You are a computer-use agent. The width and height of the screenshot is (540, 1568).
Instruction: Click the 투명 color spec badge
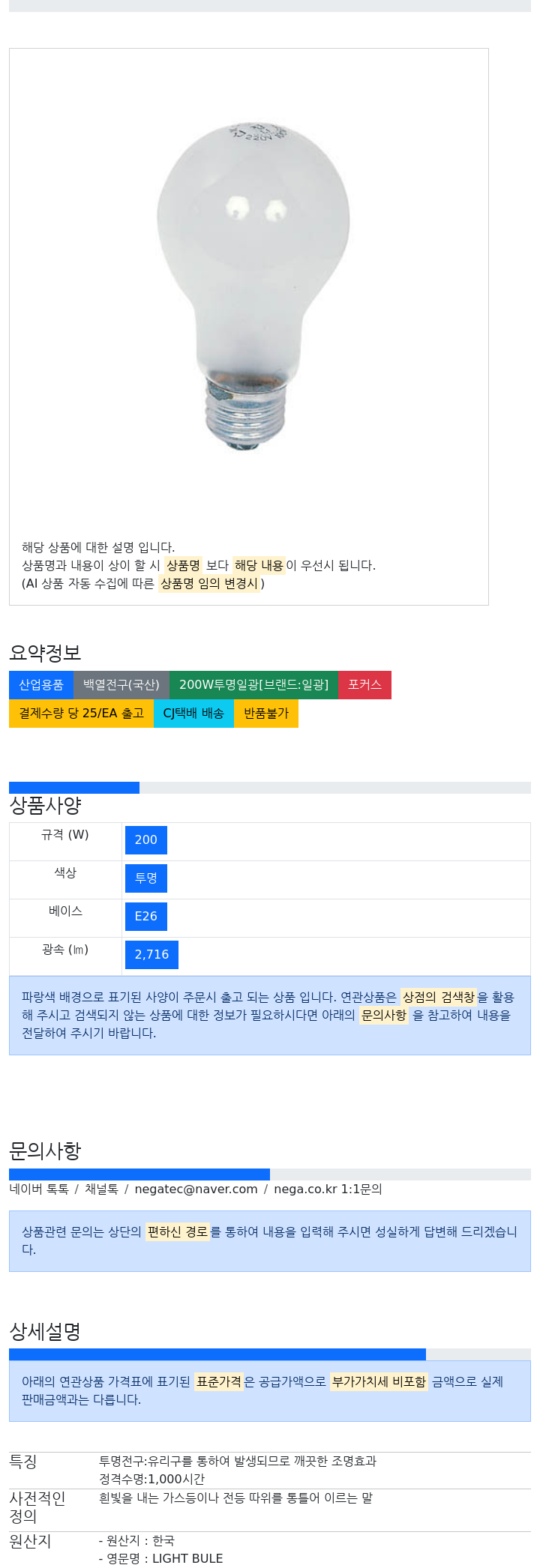(146, 878)
